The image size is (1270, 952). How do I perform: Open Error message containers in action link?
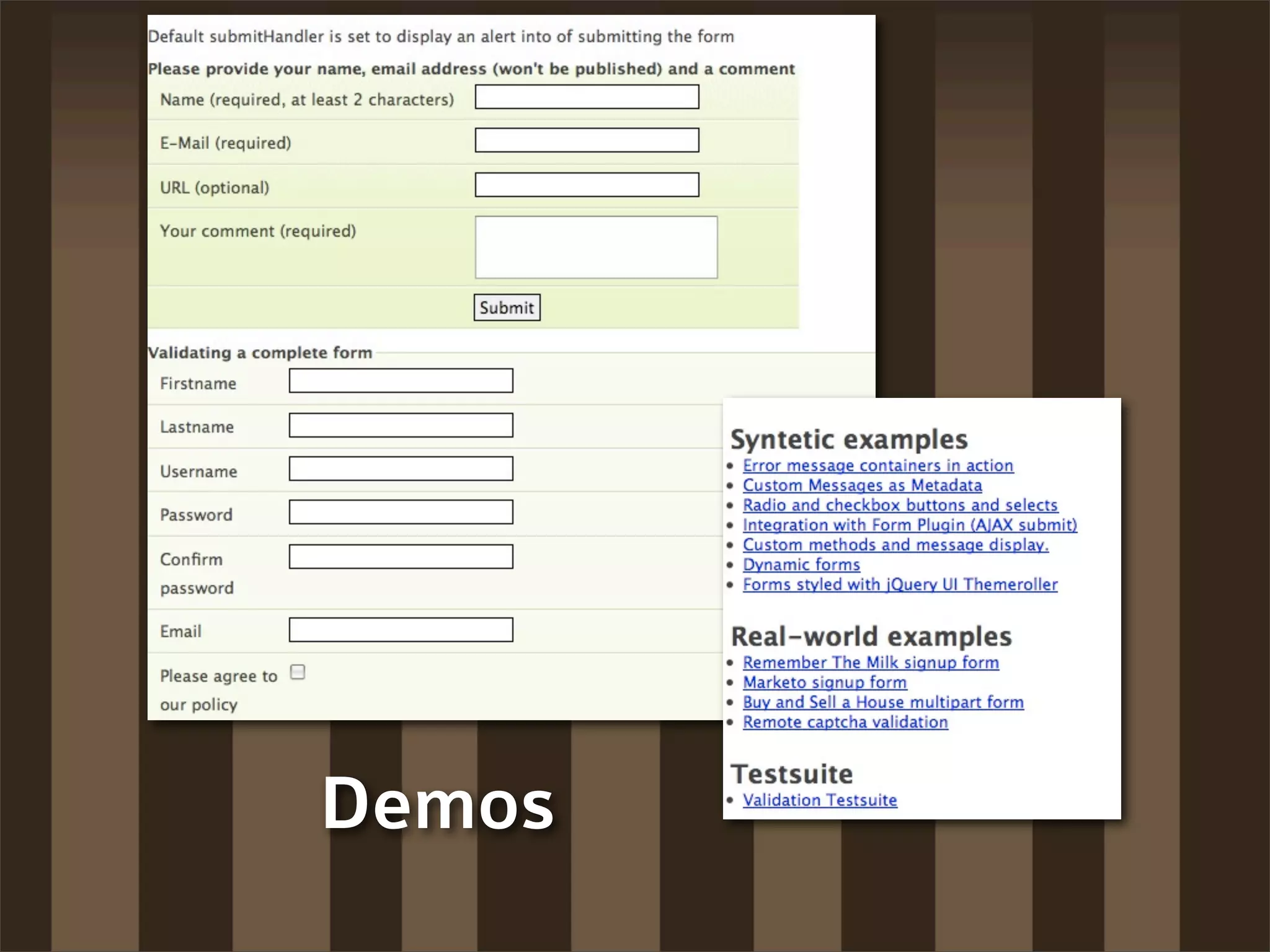click(x=877, y=465)
